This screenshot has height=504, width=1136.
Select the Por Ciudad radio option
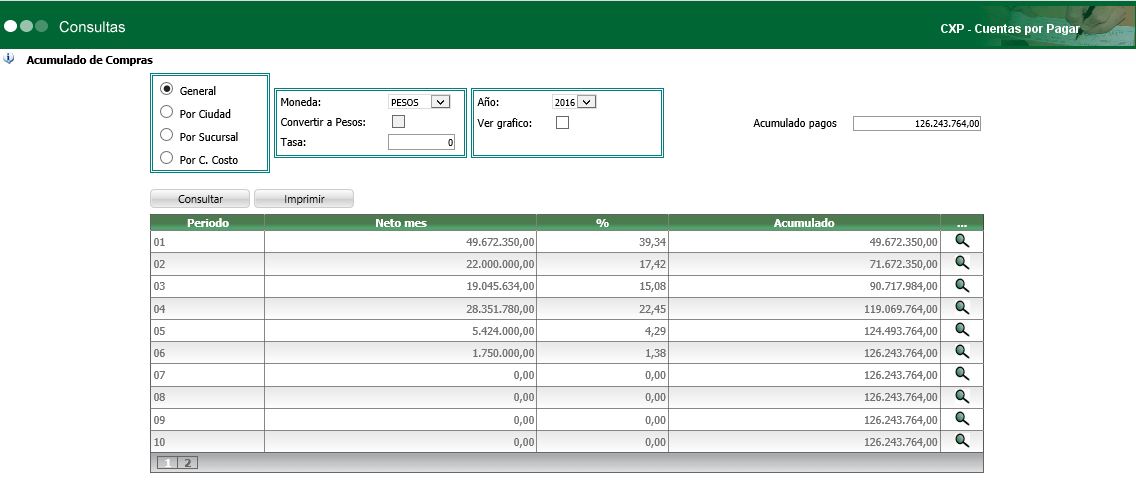[167, 112]
